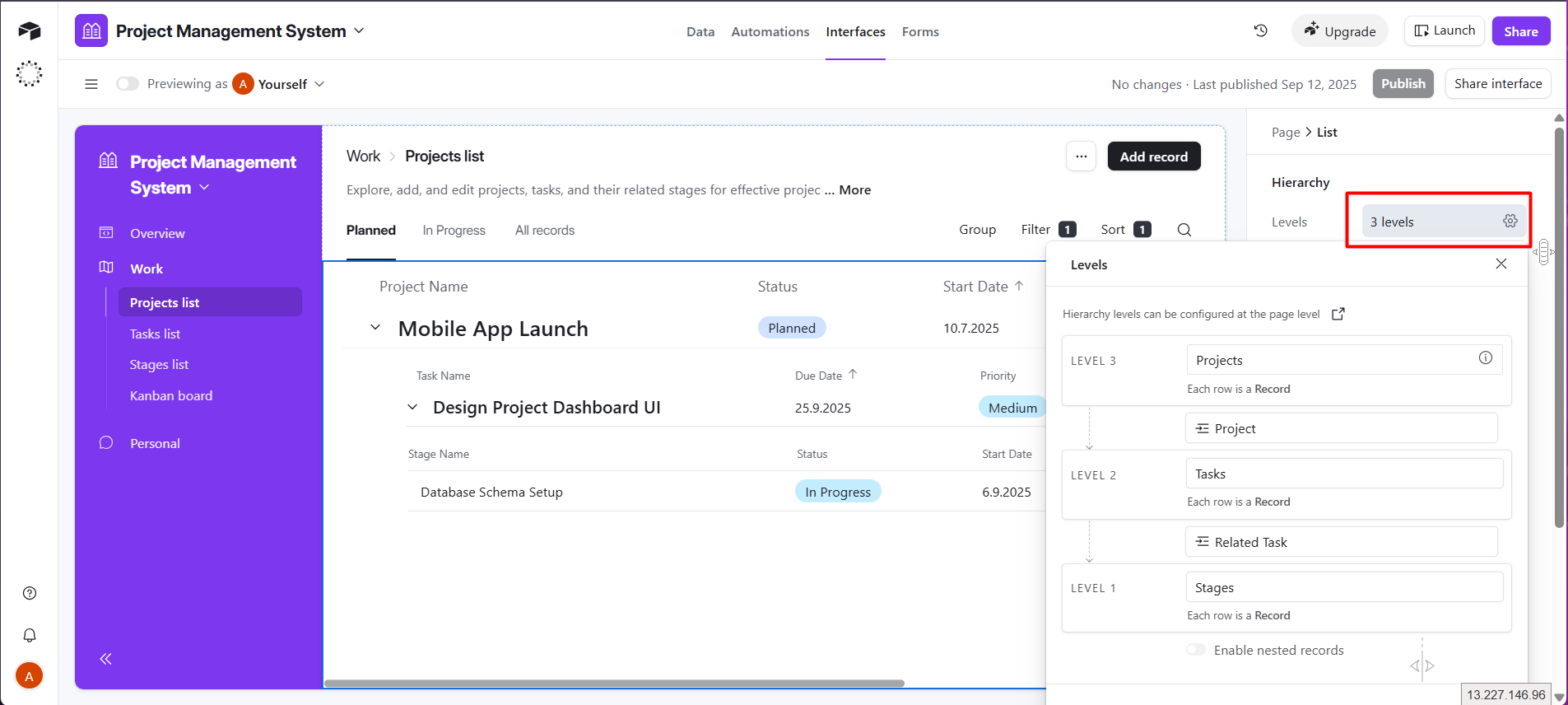Open the notifications bell icon

pos(30,635)
